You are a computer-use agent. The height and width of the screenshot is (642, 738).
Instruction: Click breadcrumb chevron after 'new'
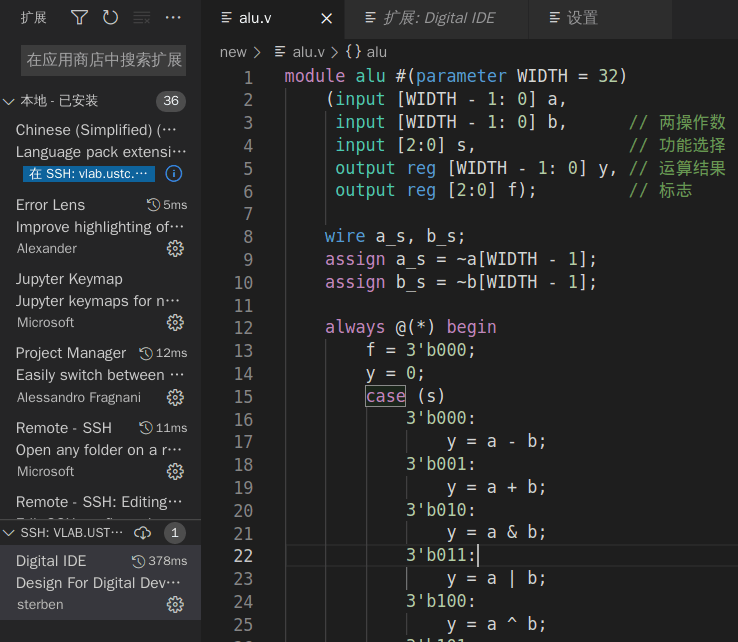257,52
